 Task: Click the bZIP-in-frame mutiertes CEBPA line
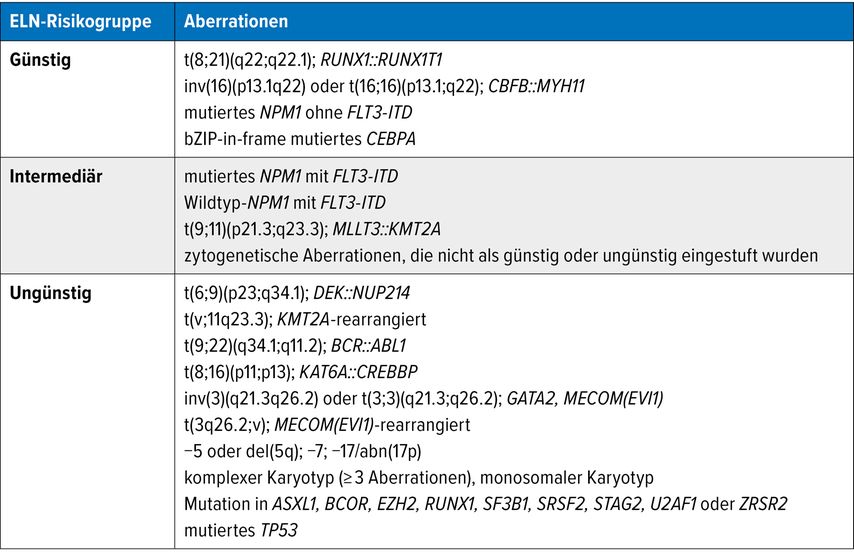click(300, 138)
